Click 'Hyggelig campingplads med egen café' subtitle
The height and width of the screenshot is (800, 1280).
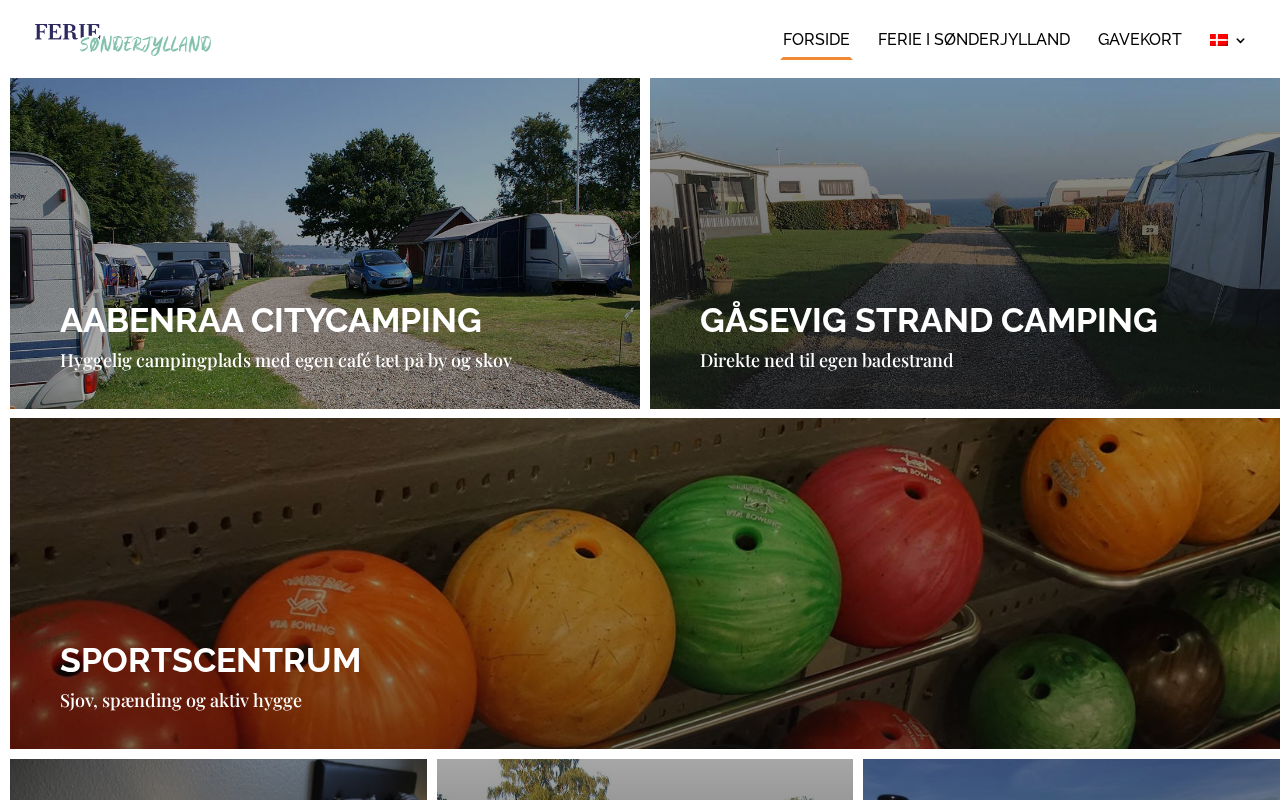tap(286, 360)
